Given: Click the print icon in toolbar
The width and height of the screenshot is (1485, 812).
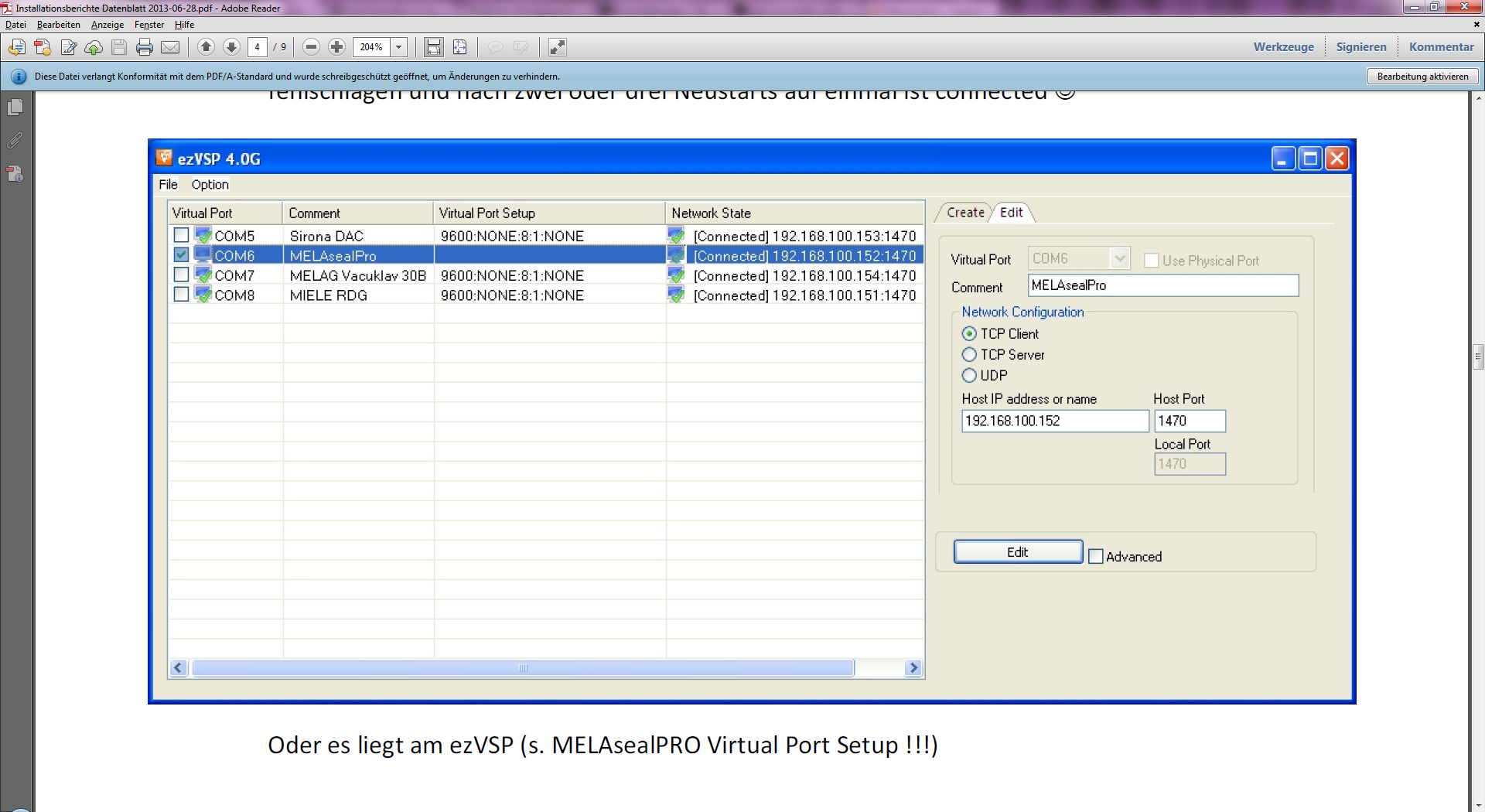Looking at the screenshot, I should pyautogui.click(x=145, y=47).
